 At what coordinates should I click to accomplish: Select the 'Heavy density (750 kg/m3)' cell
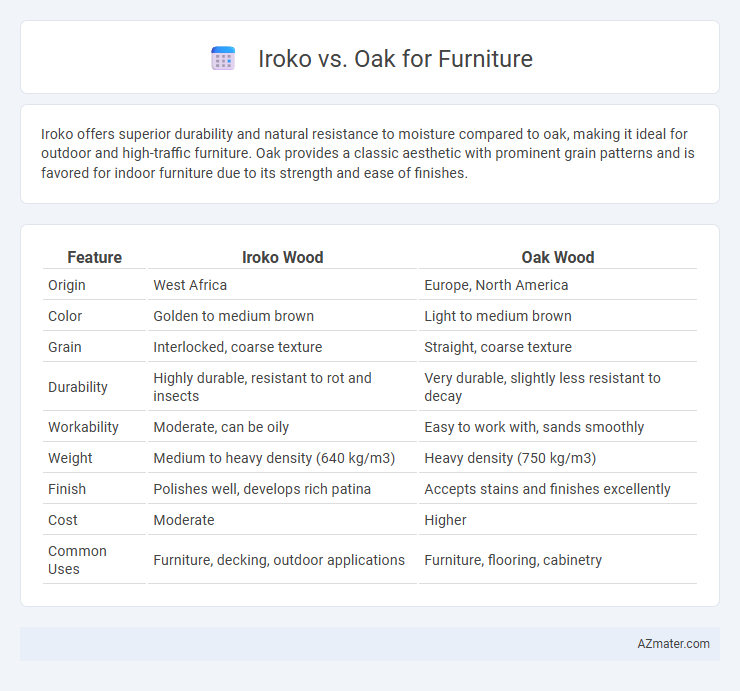point(510,458)
